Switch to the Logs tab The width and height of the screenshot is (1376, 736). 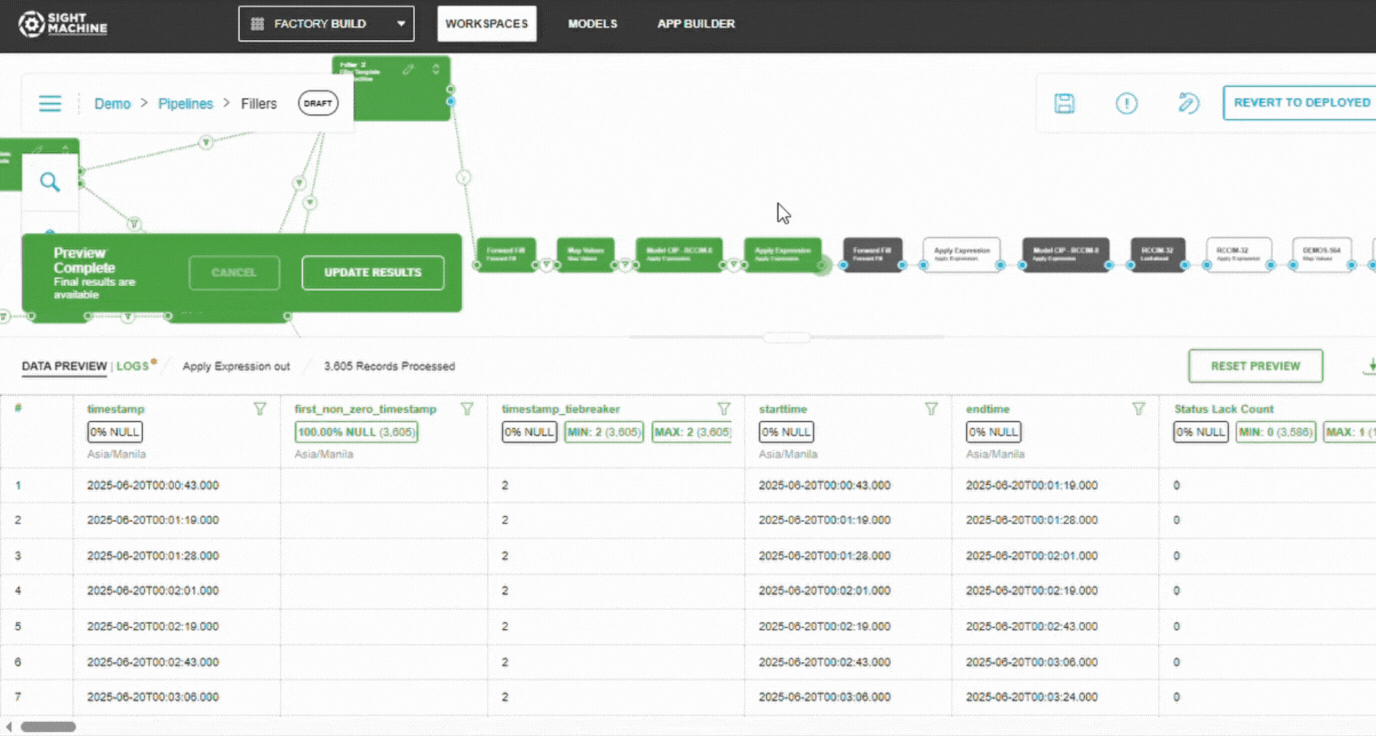click(x=132, y=366)
